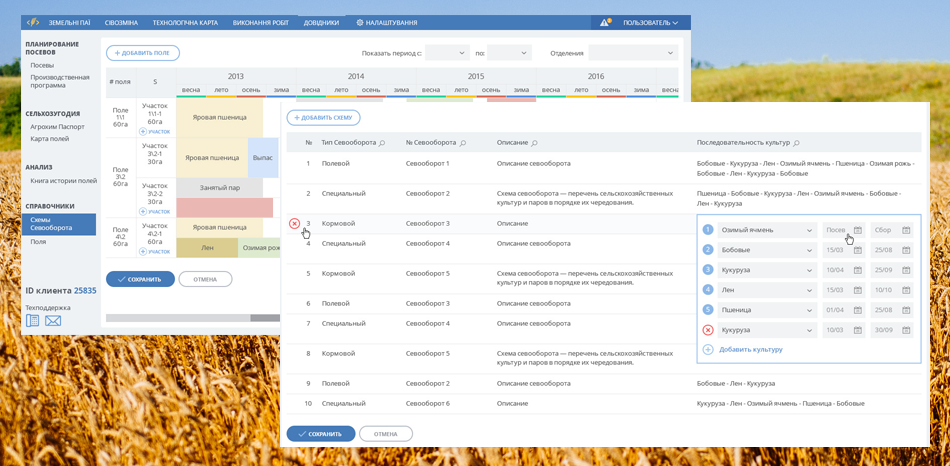Click search icon next to Последовательность культур header
Screen dimensions: 950x466
coord(796,143)
